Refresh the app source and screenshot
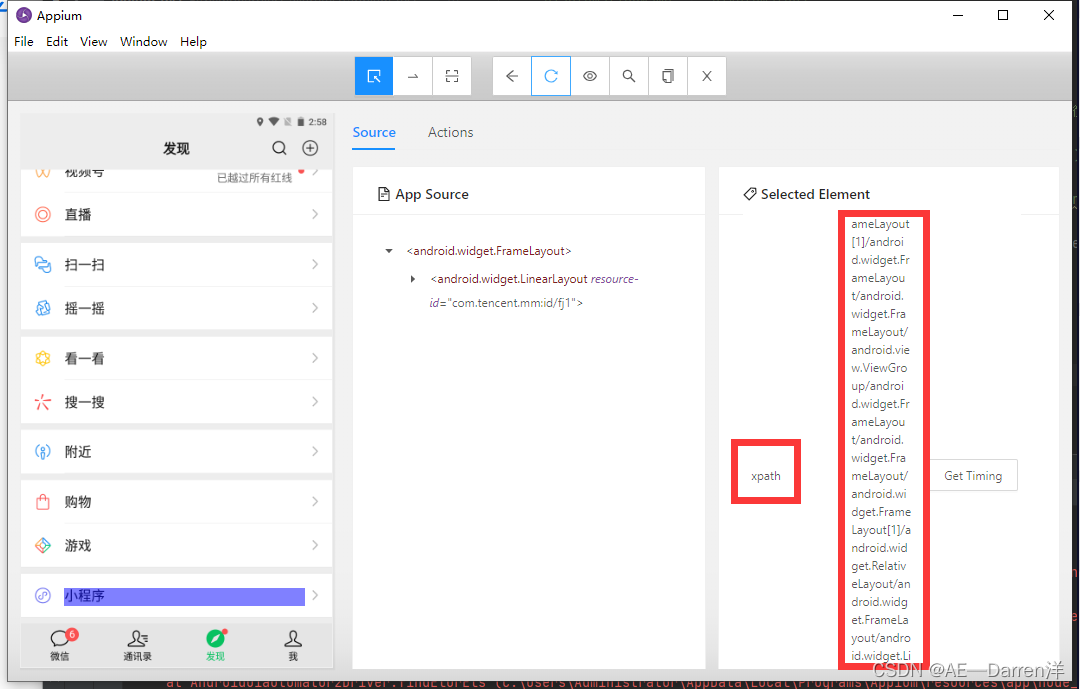1080x689 pixels. [550, 76]
